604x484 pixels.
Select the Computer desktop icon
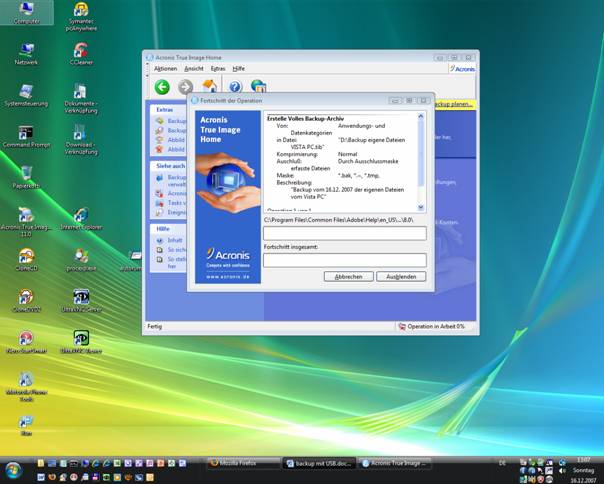click(x=26, y=13)
